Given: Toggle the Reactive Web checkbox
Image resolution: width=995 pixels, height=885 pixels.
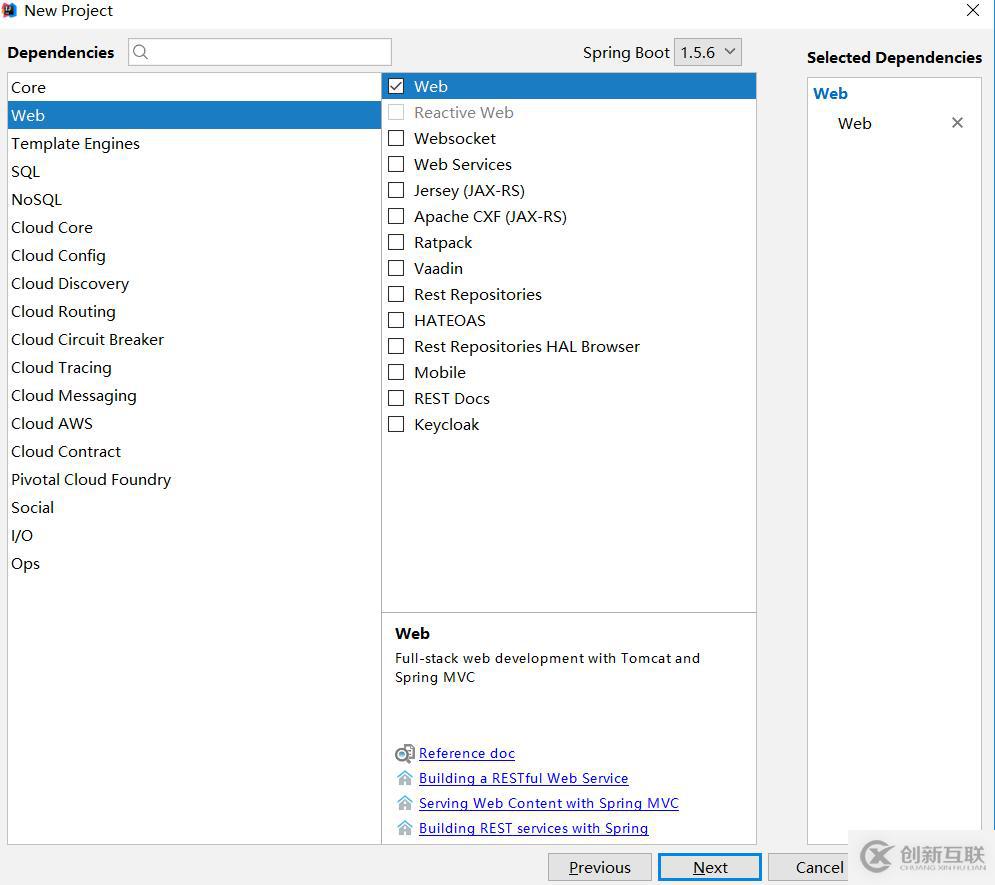Looking at the screenshot, I should pos(396,112).
